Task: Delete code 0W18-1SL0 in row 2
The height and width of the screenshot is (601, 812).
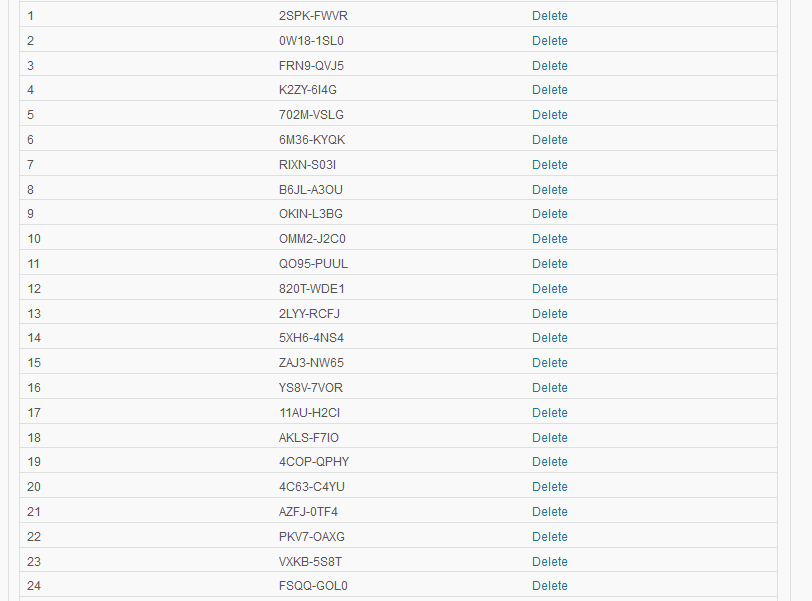Action: (x=549, y=41)
